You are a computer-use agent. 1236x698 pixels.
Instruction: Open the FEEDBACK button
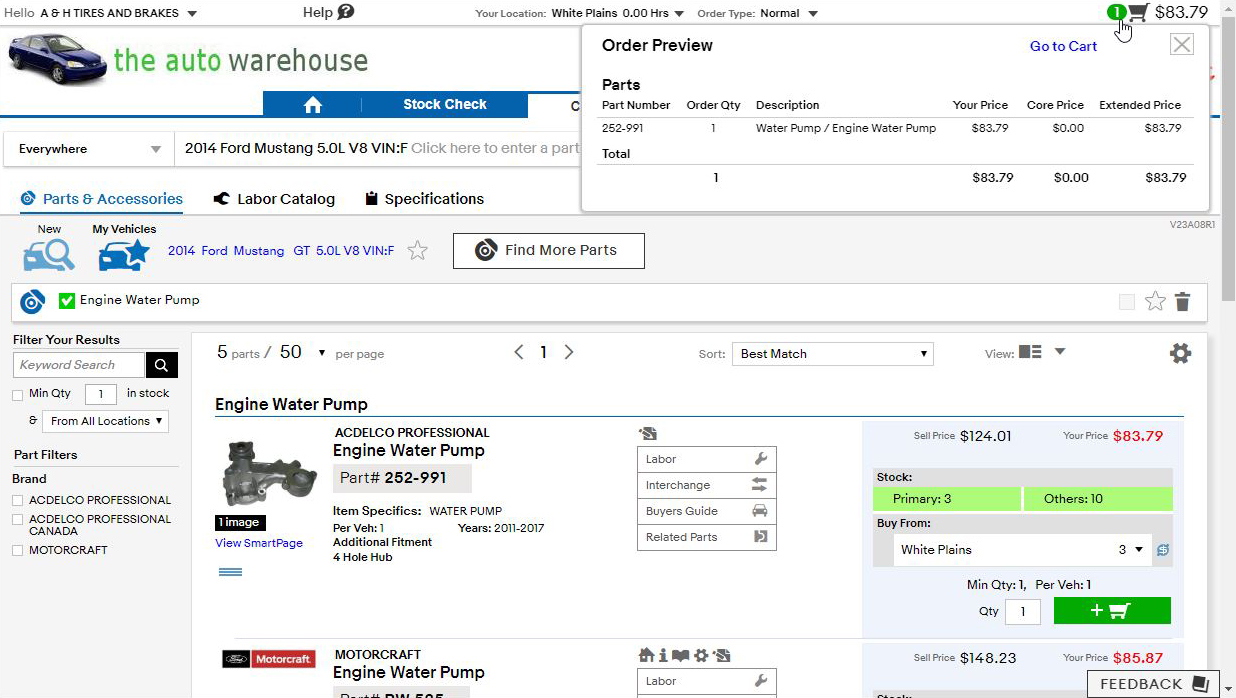(x=1154, y=684)
